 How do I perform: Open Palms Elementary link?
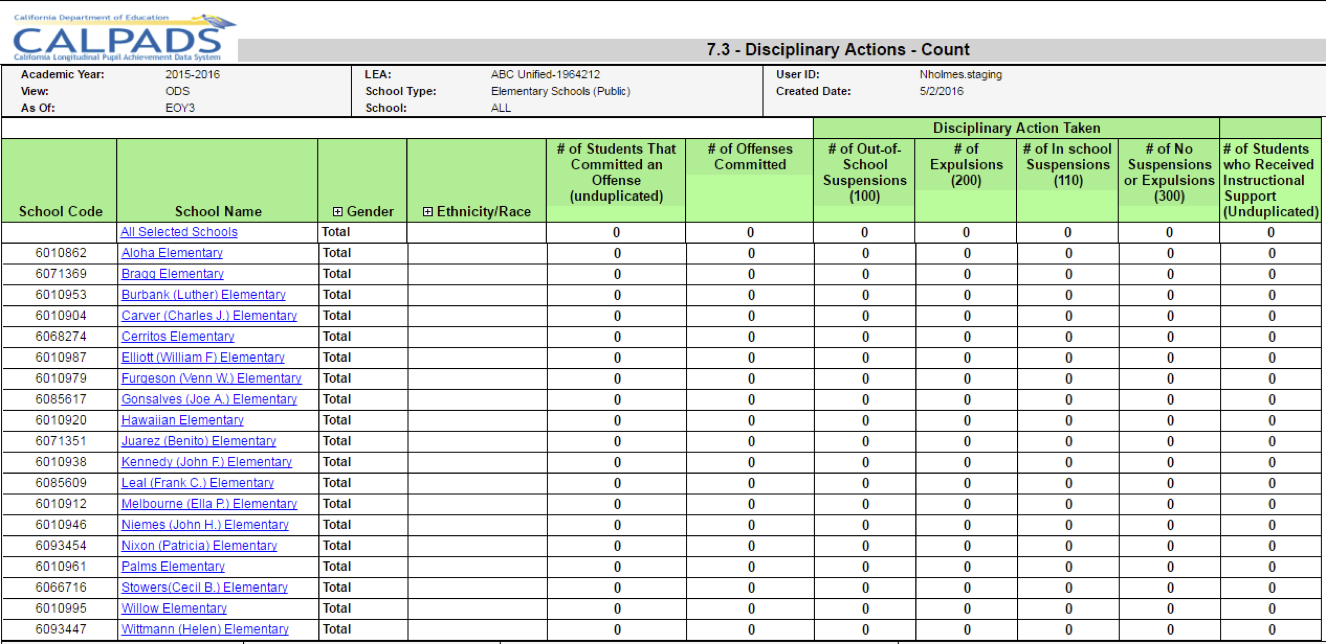point(173,567)
